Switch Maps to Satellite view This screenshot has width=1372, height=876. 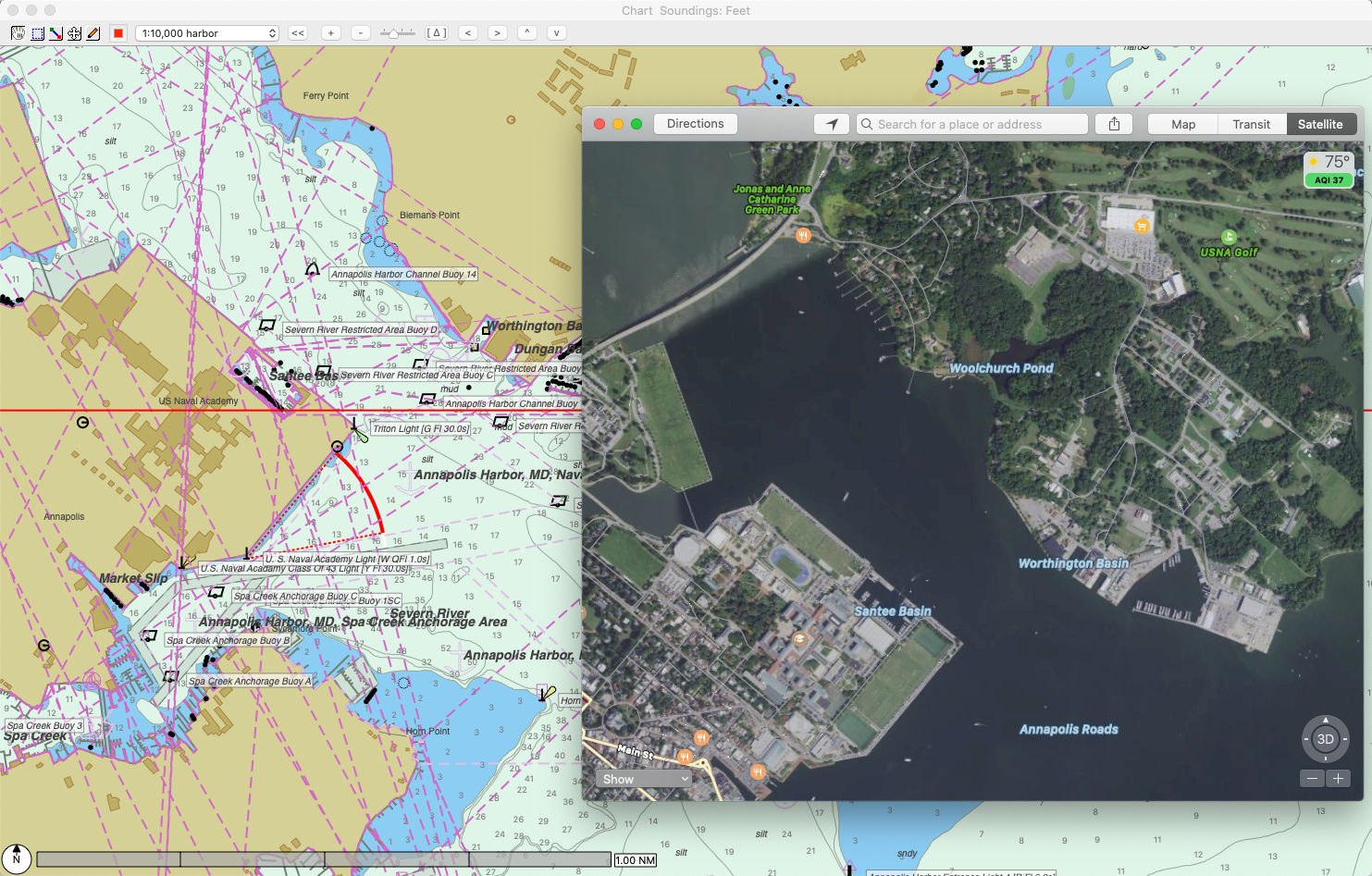tap(1319, 124)
